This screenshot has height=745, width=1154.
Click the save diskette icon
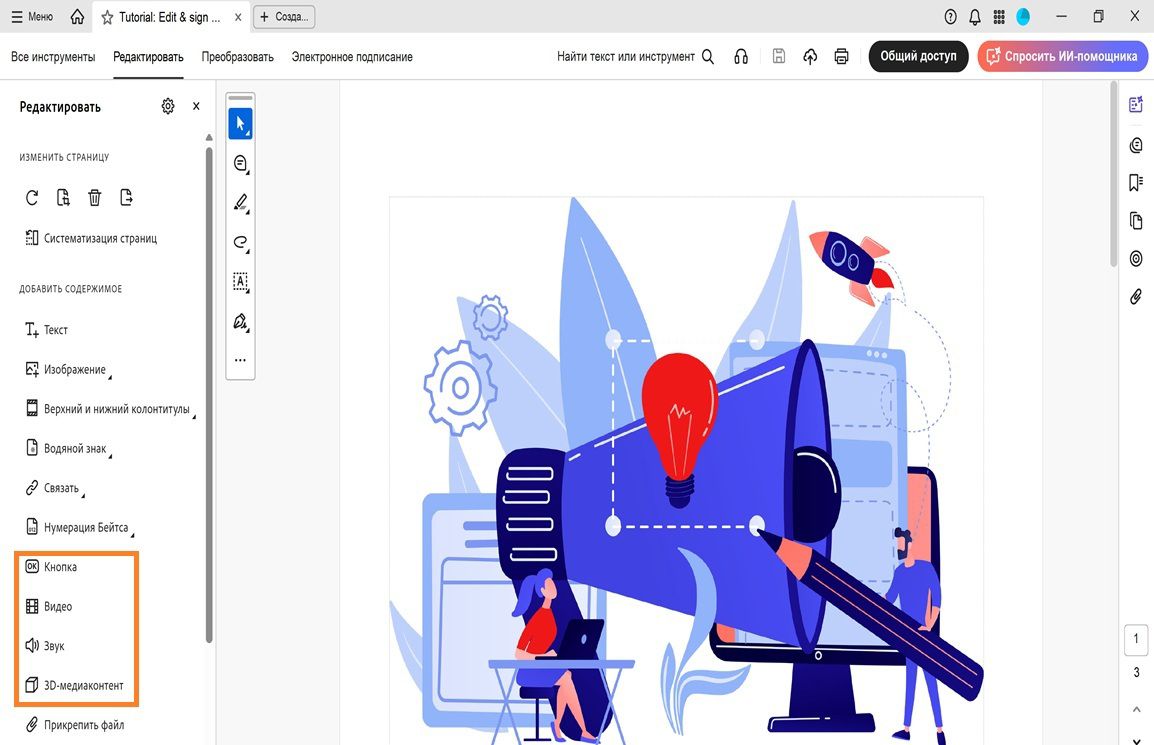coord(779,56)
